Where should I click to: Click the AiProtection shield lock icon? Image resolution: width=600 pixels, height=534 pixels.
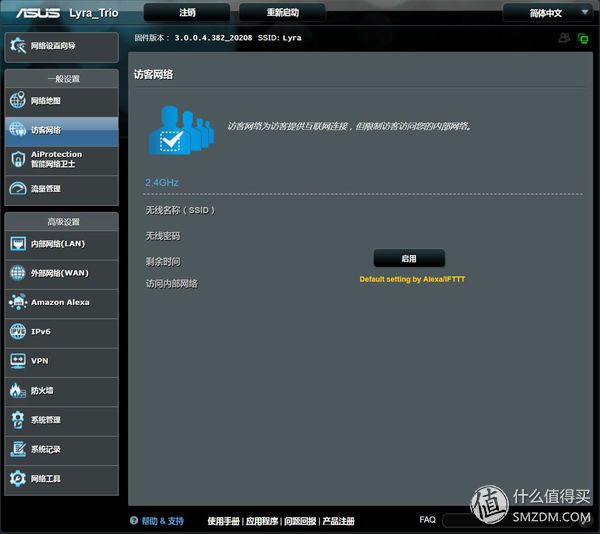(18, 159)
